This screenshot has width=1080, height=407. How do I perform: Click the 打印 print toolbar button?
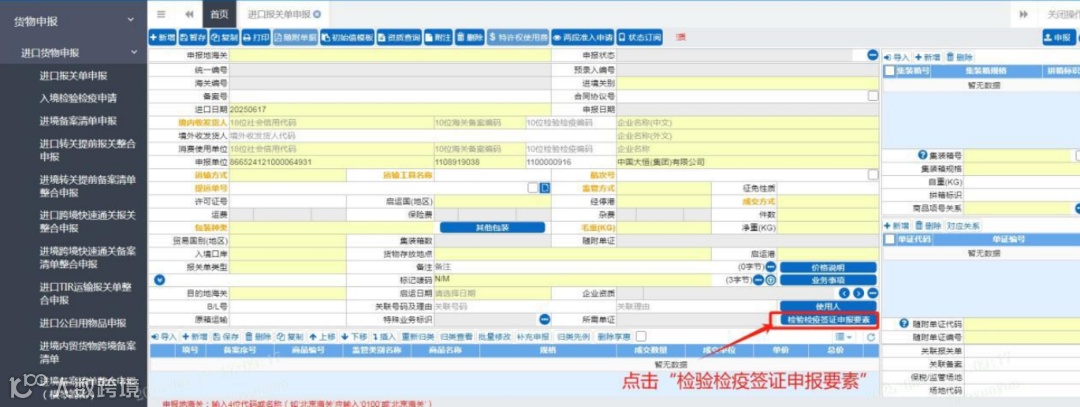[x=256, y=37]
